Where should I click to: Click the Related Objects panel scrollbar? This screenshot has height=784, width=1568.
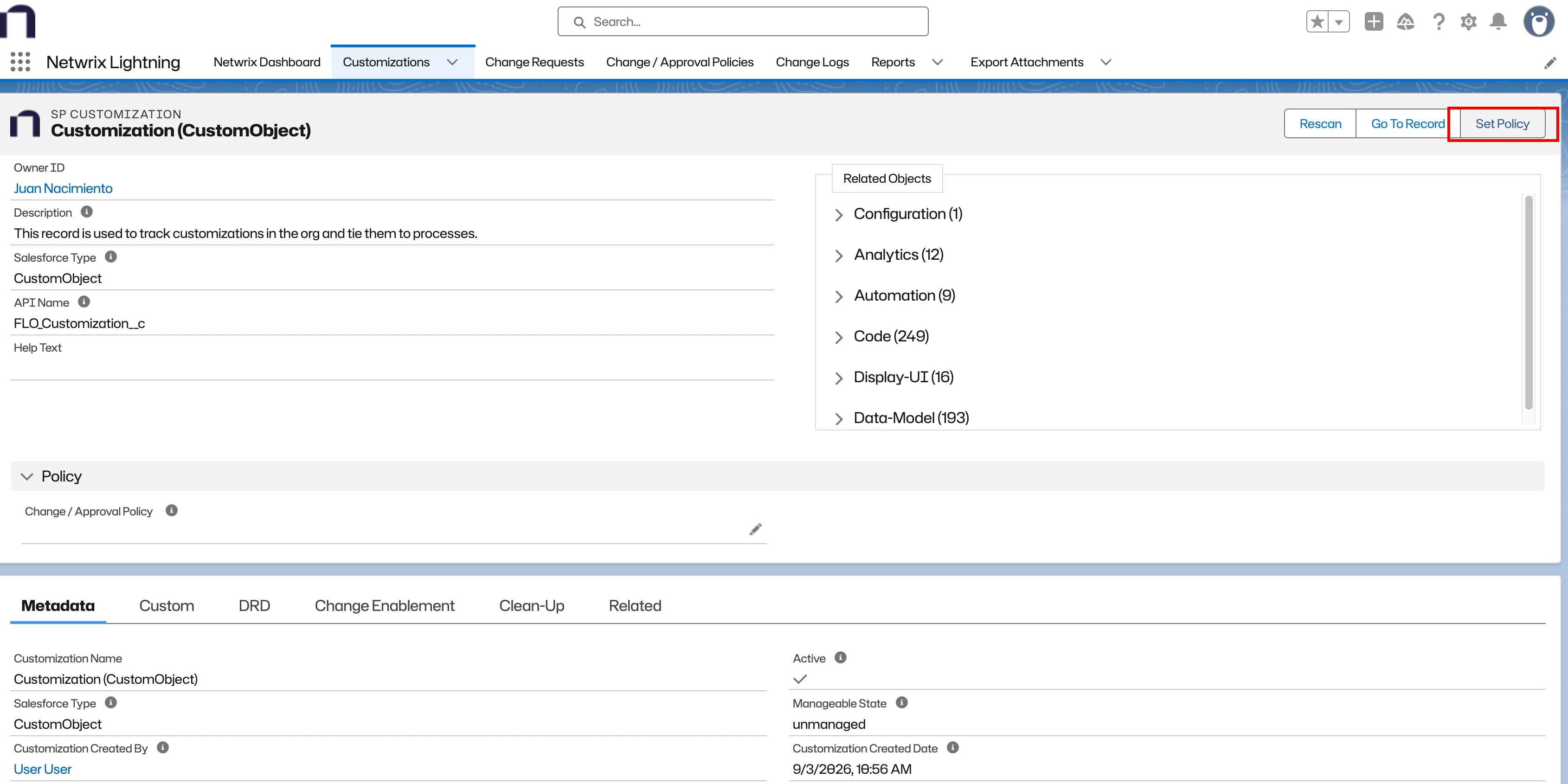(x=1529, y=302)
